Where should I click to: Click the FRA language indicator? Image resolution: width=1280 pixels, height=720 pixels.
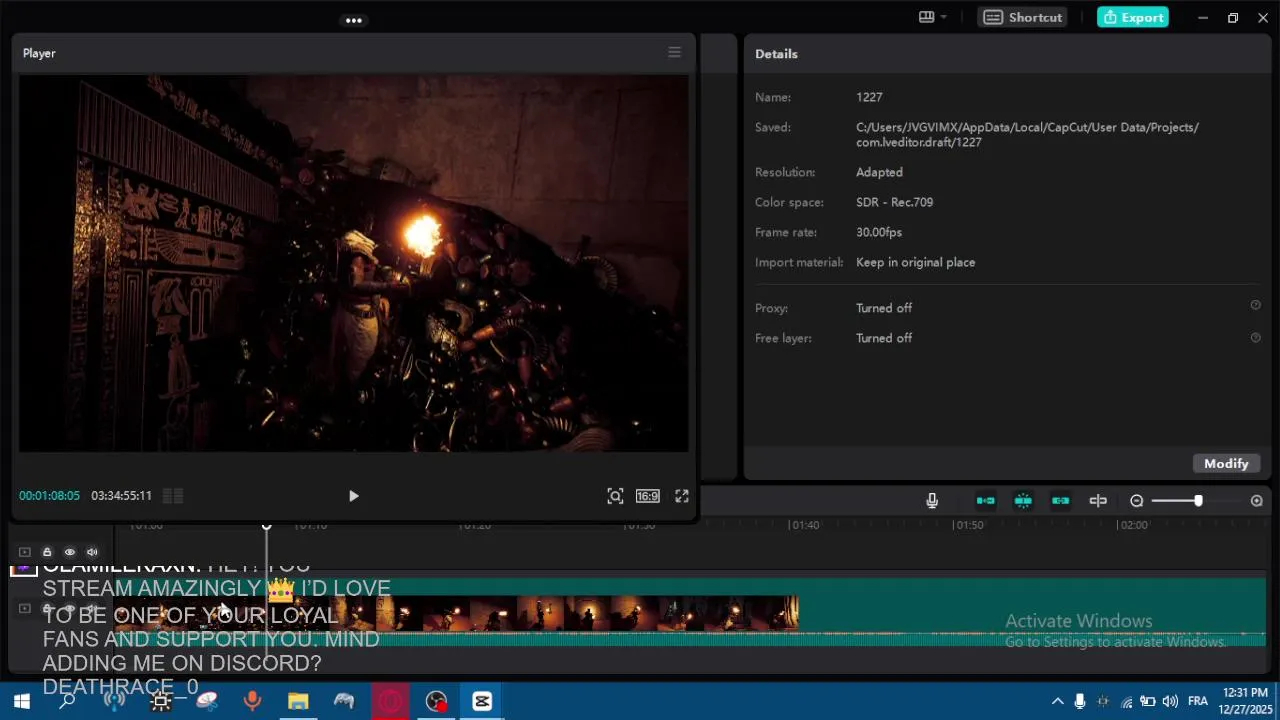[x=1197, y=701]
